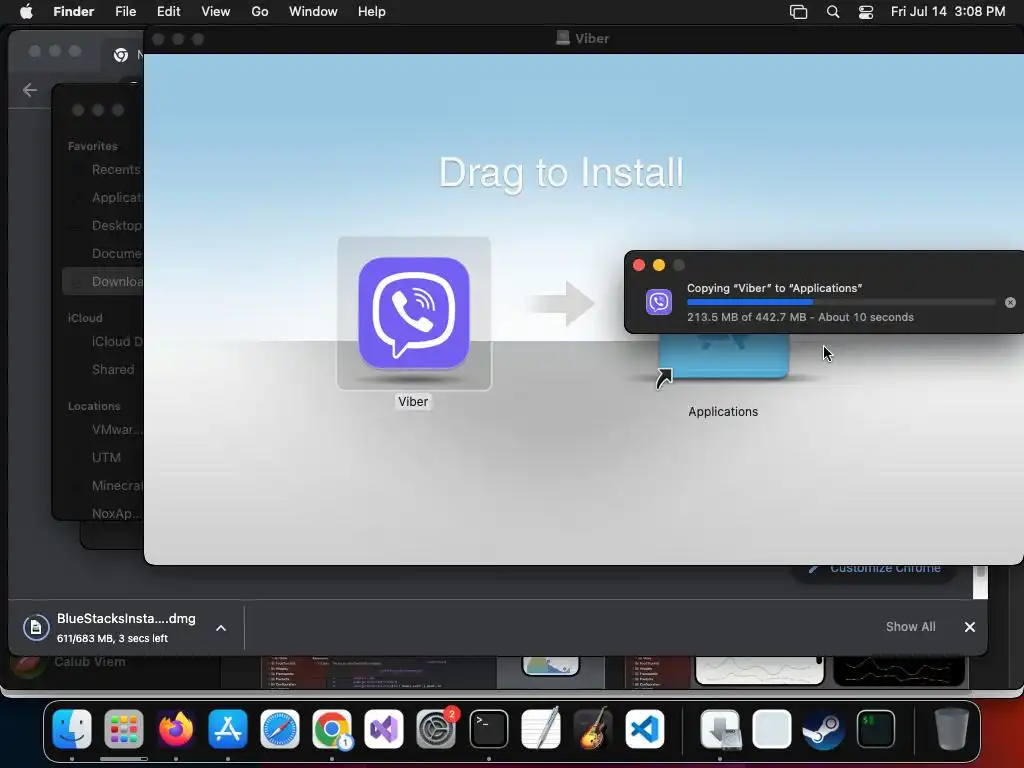Open the File menu
The width and height of the screenshot is (1024, 768).
[125, 12]
